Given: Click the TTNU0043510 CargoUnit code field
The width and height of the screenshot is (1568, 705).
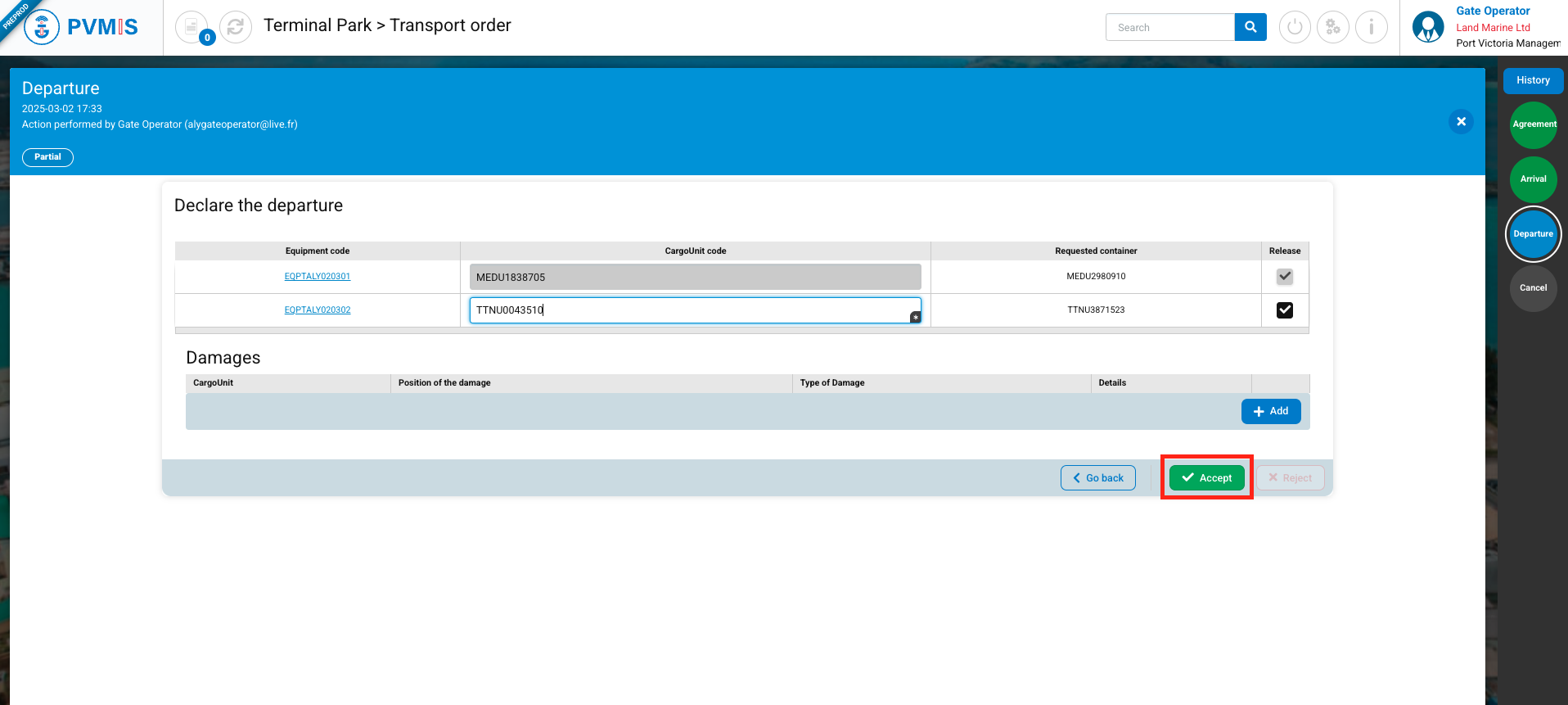Looking at the screenshot, I should [x=694, y=310].
